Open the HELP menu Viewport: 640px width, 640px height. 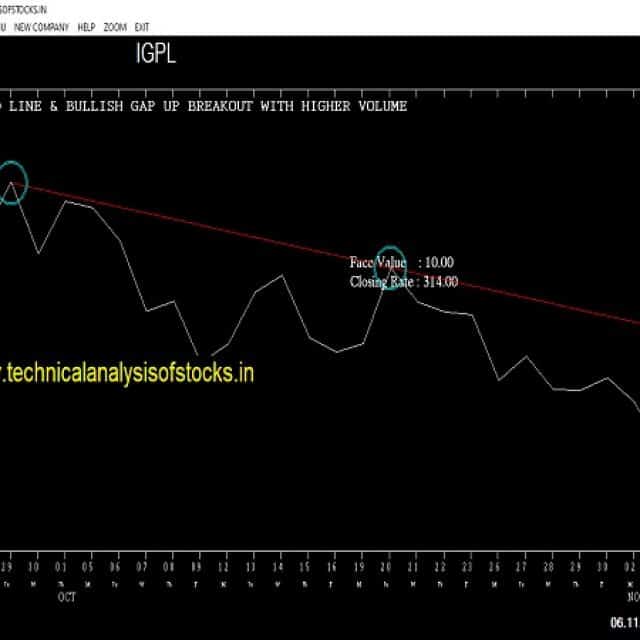coord(86,27)
